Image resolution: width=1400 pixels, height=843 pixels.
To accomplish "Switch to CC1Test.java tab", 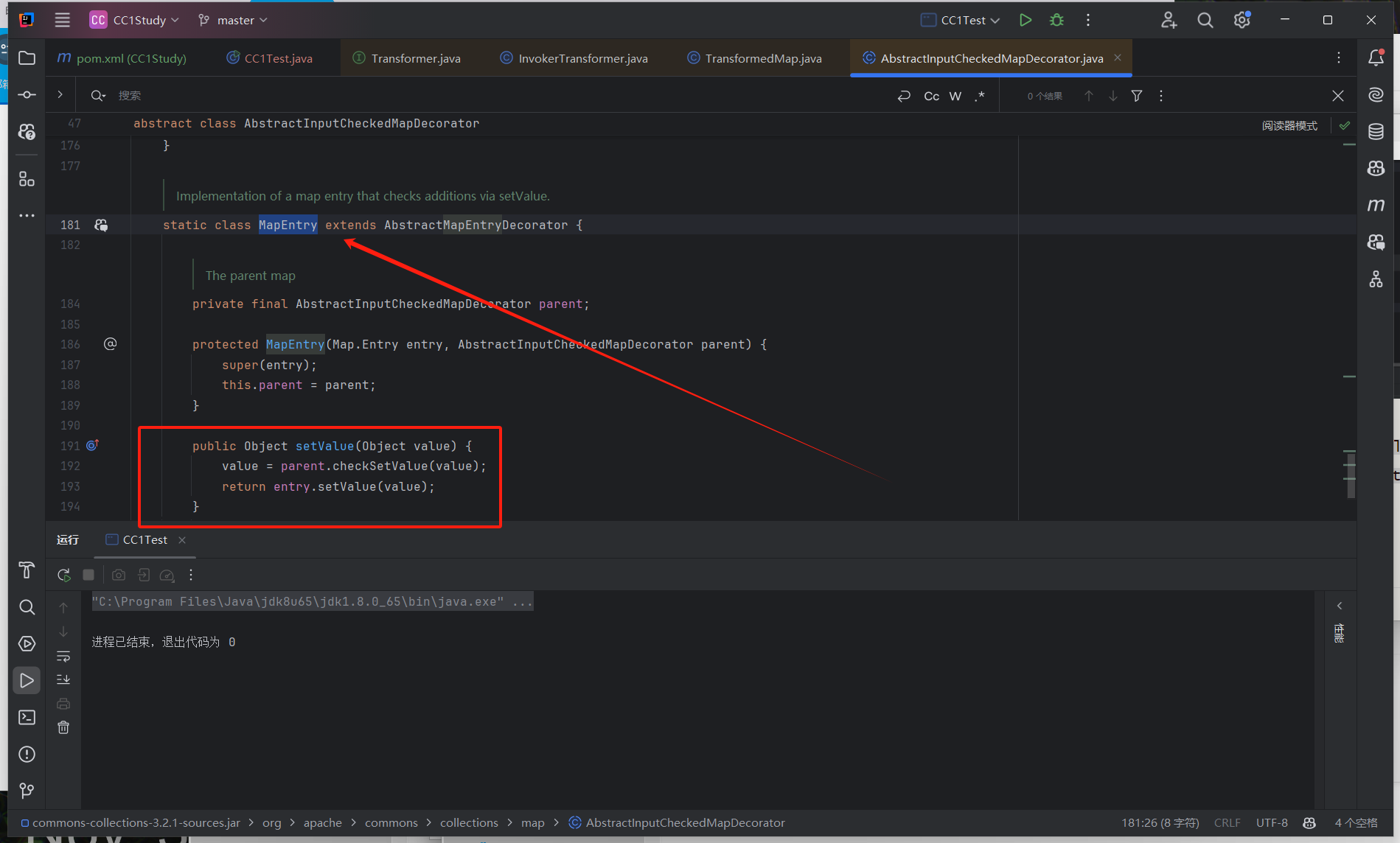I will pyautogui.click(x=270, y=58).
